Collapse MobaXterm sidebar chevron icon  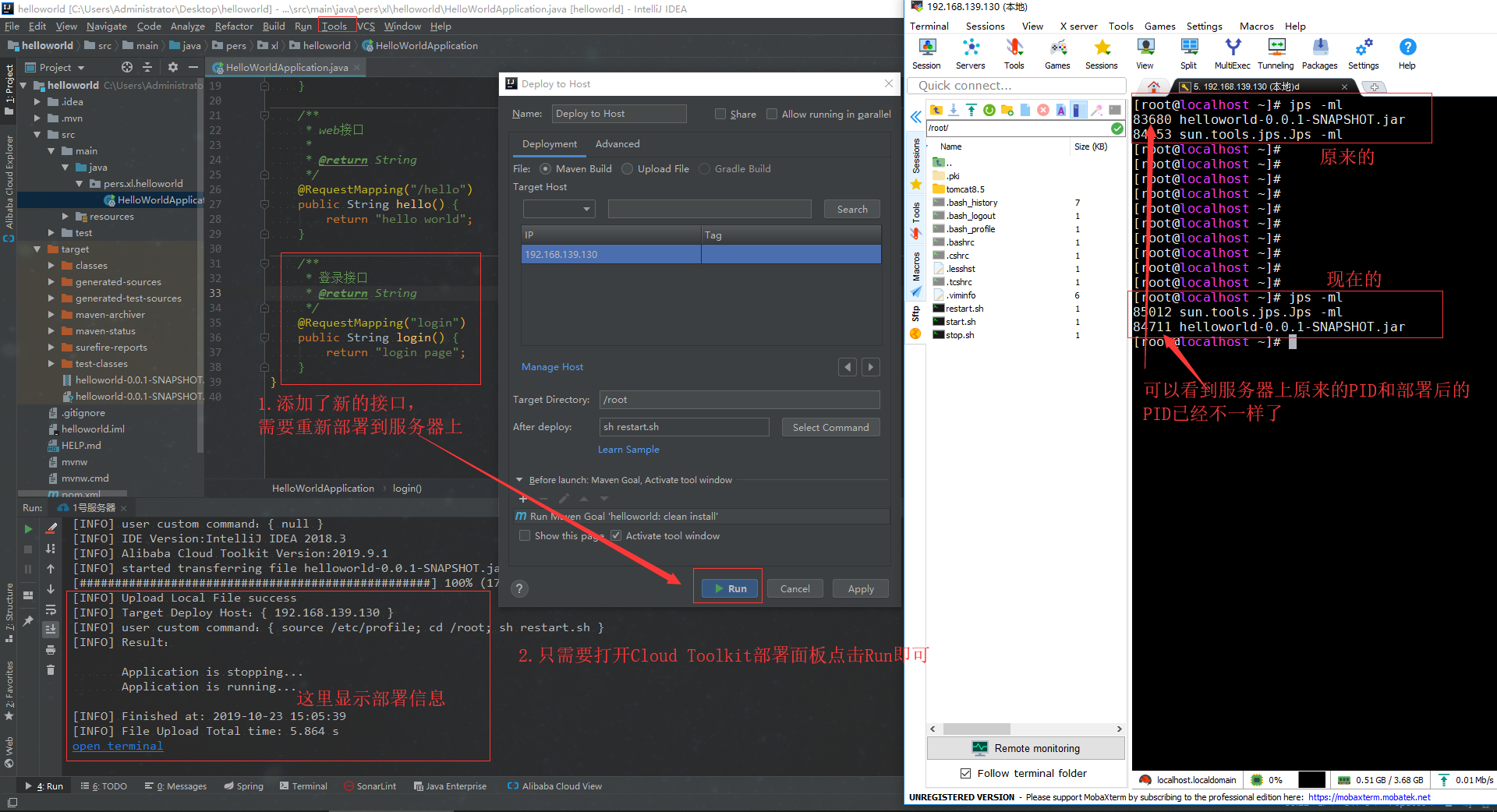tap(916, 117)
